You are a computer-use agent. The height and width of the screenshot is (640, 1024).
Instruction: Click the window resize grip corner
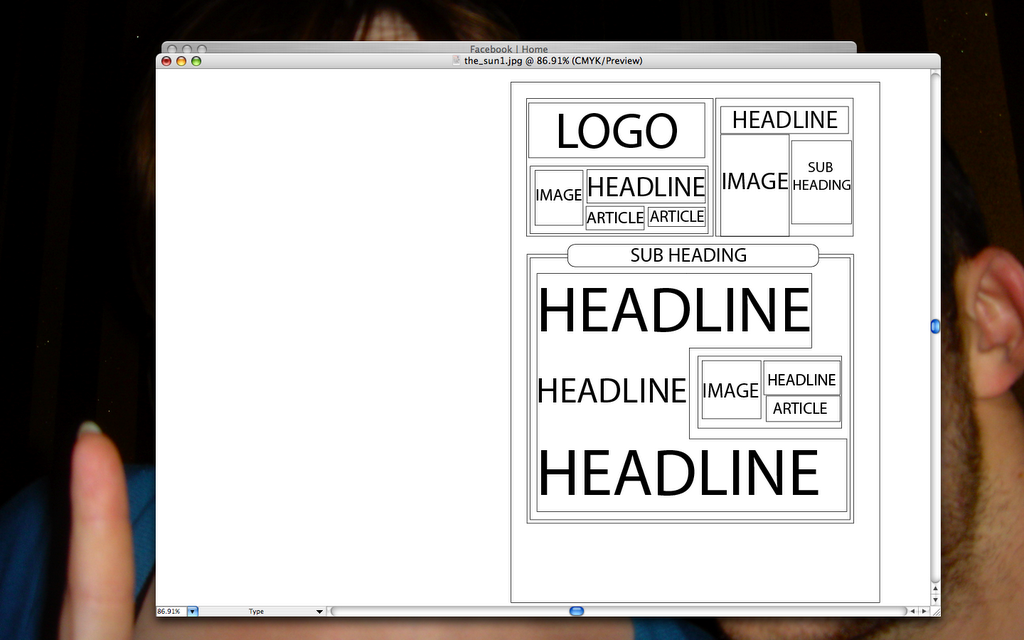coord(935,611)
